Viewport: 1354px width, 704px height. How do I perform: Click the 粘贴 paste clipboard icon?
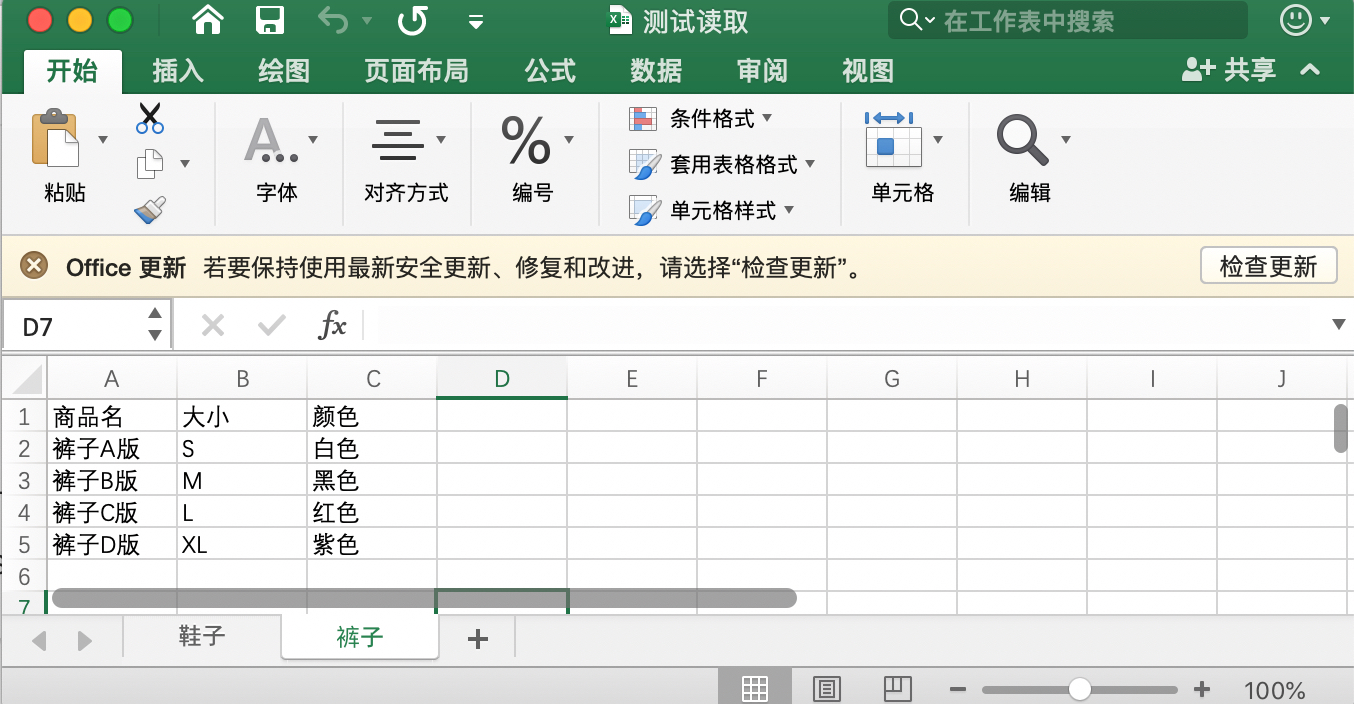(x=55, y=139)
